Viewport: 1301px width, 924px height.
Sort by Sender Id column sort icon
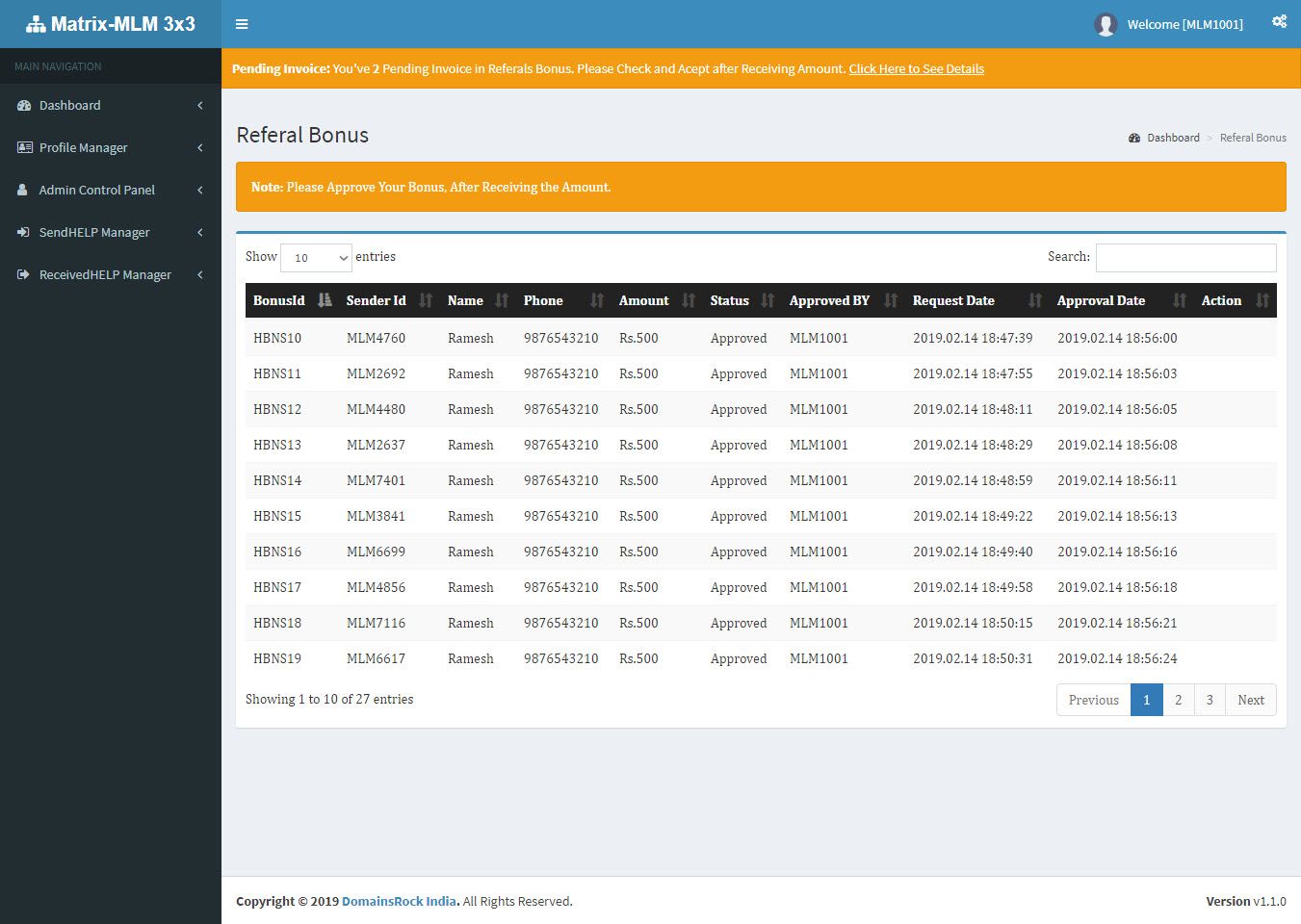[x=426, y=300]
